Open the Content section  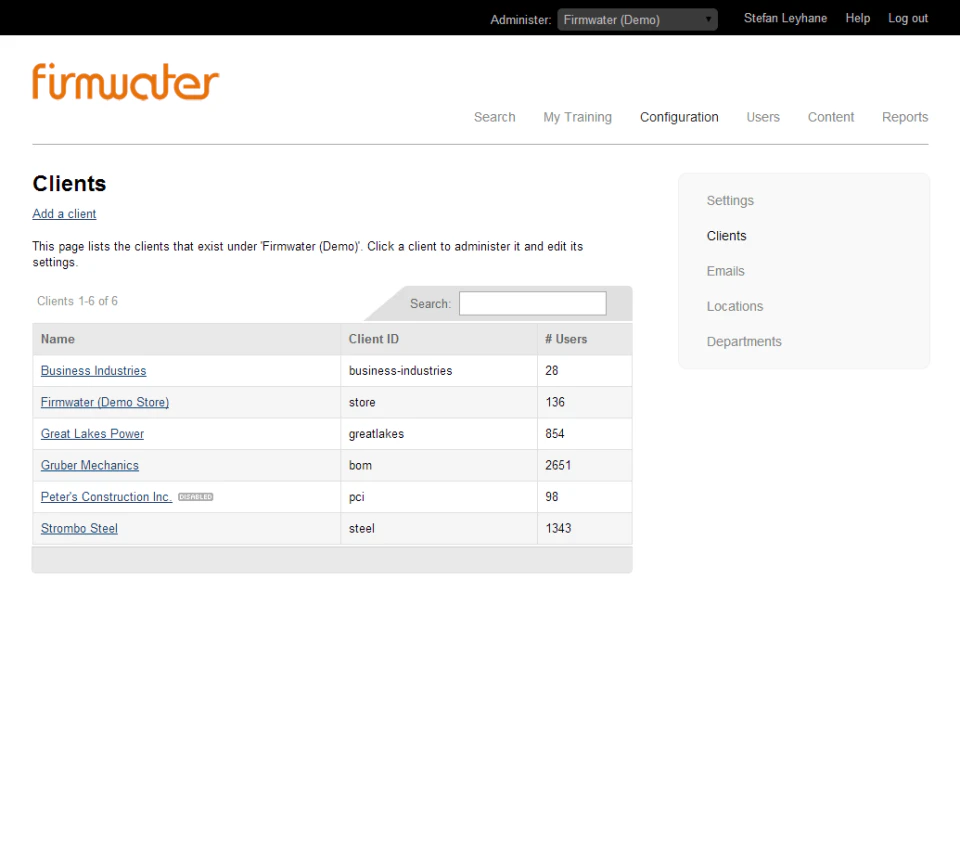(x=830, y=117)
